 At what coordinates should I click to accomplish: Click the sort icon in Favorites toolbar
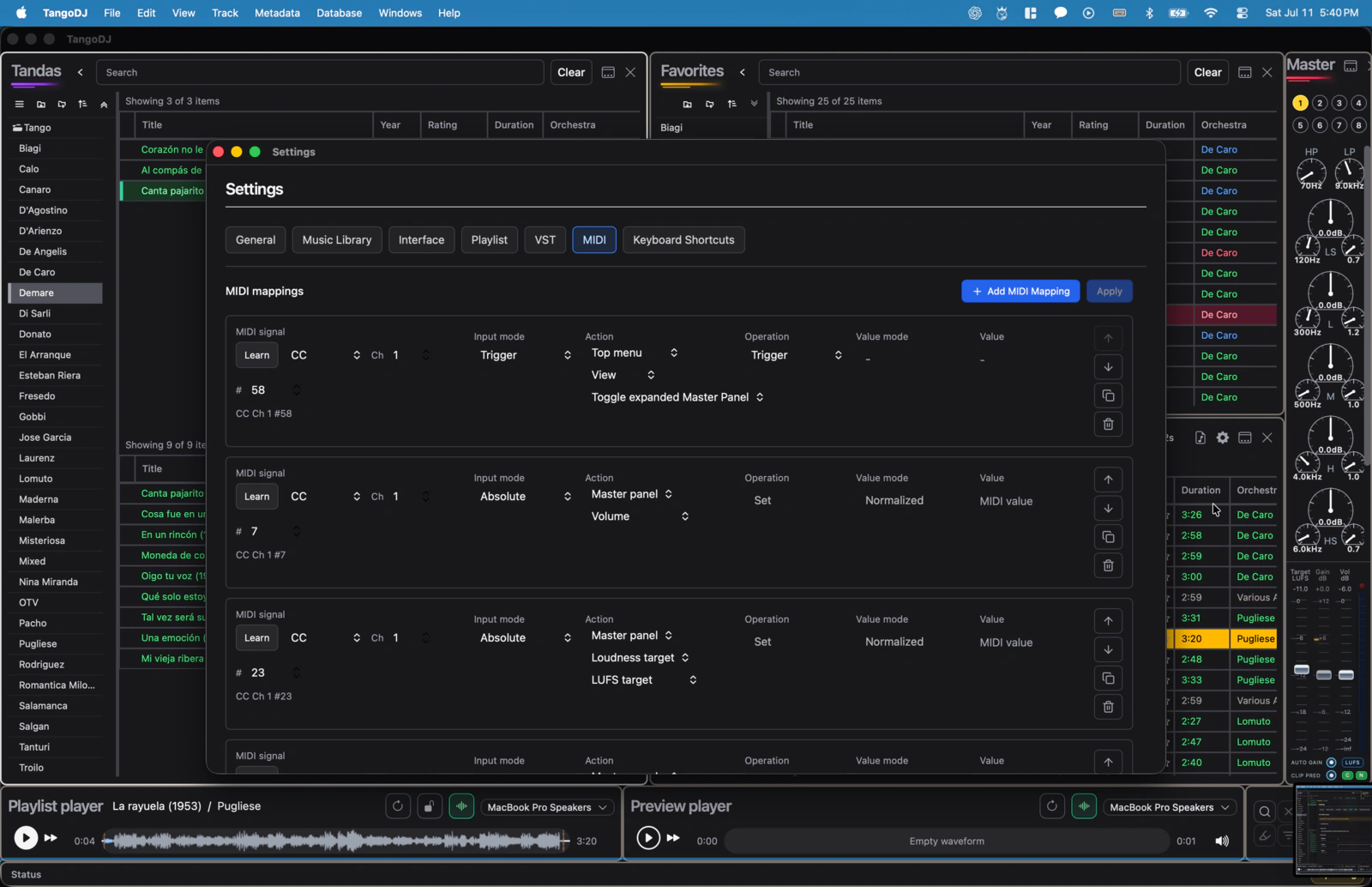[731, 104]
